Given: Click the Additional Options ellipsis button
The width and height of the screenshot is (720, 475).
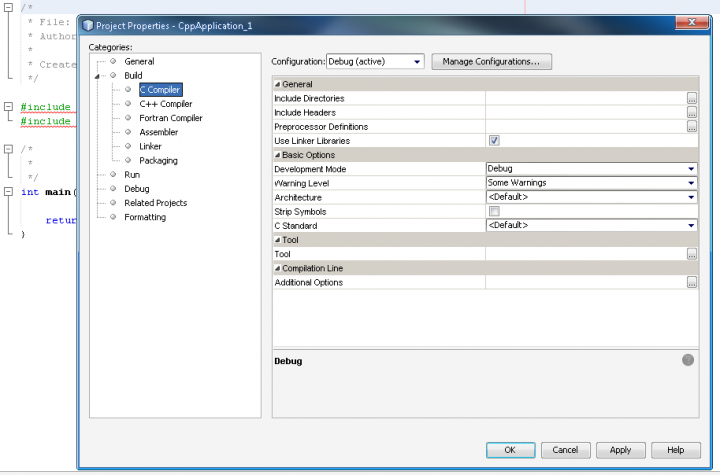Looking at the screenshot, I should click(691, 283).
